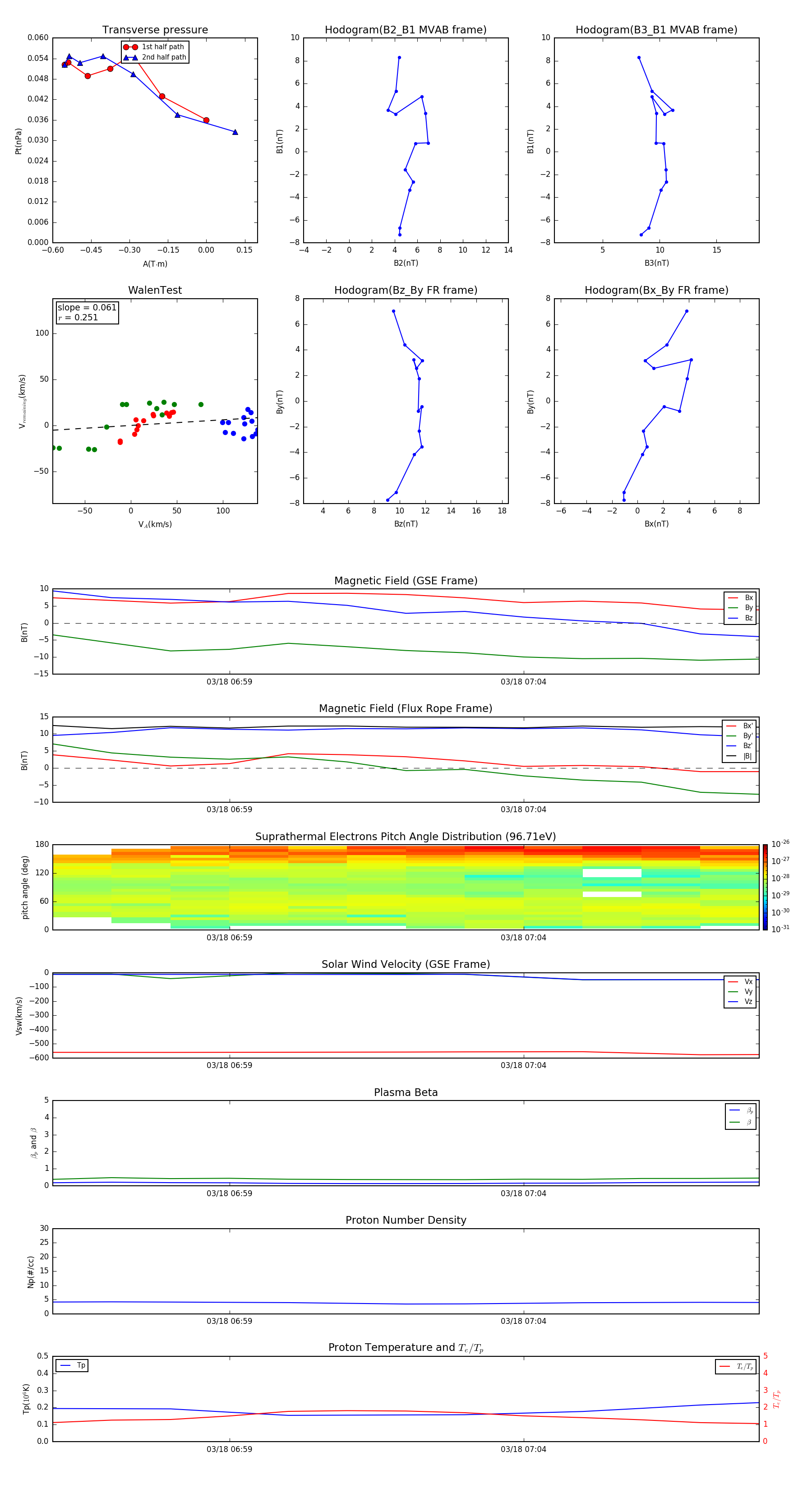Image resolution: width=812 pixels, height=1489 pixels.
Task: Click the β legend entry in Plasma Beta
Action: 741,1122
